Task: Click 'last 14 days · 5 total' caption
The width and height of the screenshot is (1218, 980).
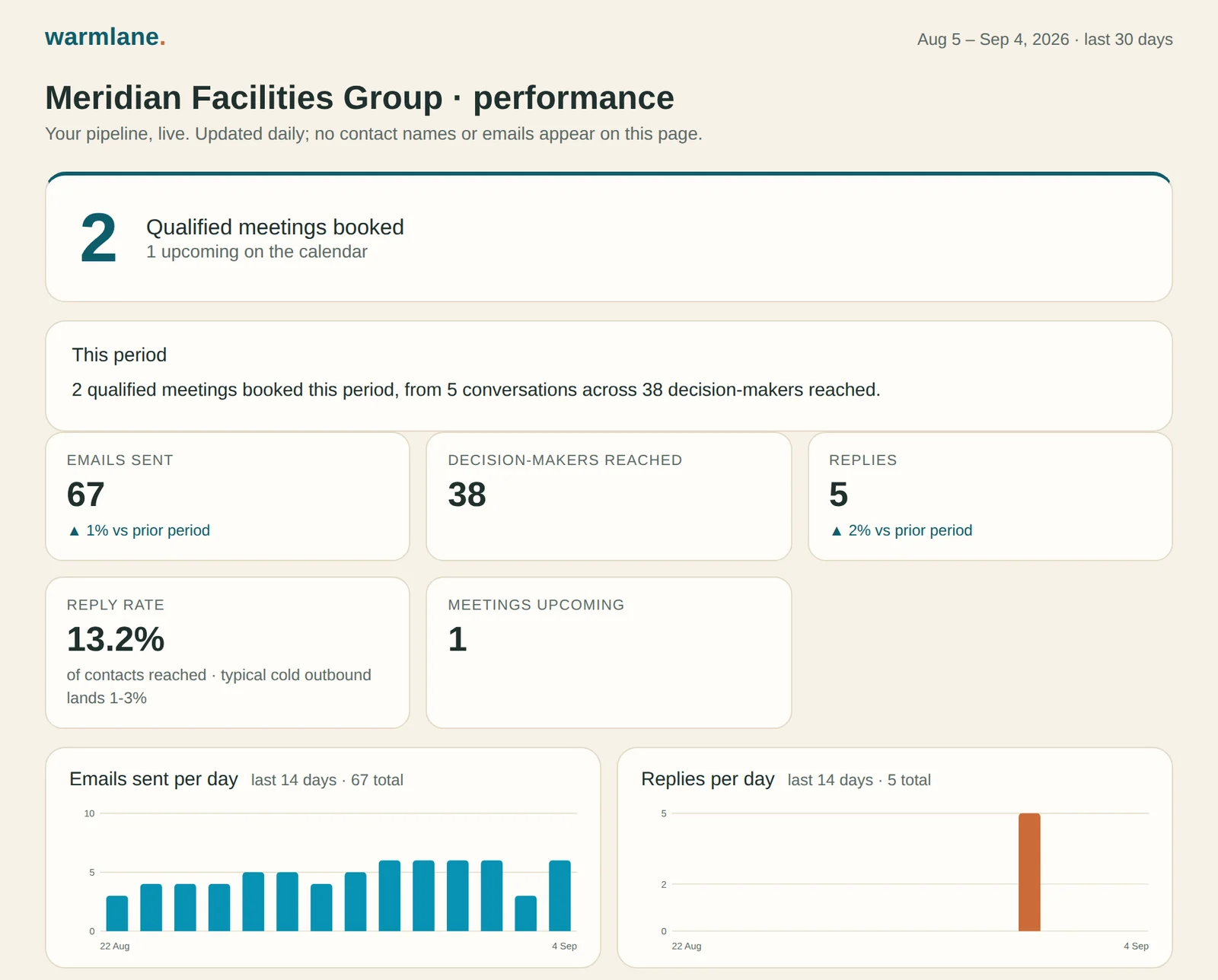Action: pyautogui.click(x=859, y=781)
